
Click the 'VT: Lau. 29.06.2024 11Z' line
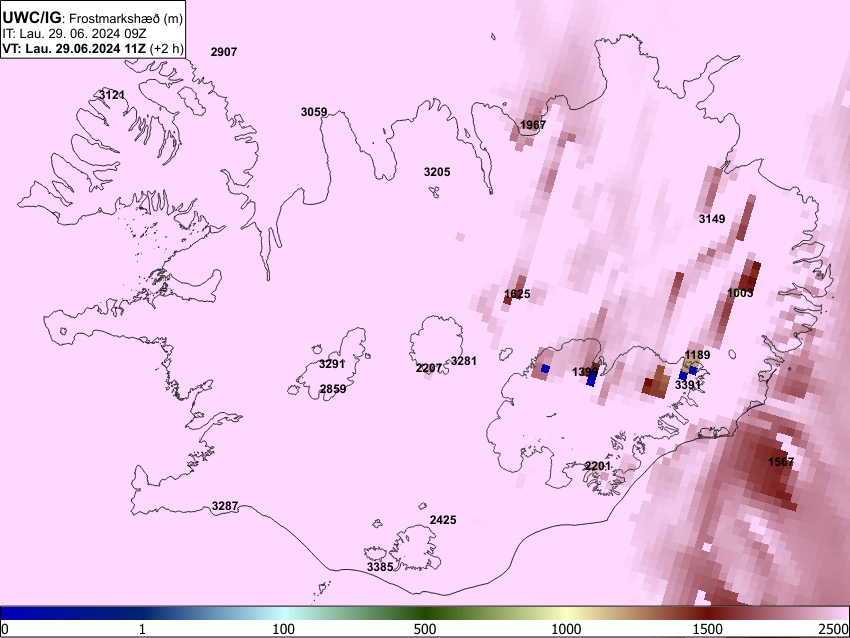tap(74, 48)
